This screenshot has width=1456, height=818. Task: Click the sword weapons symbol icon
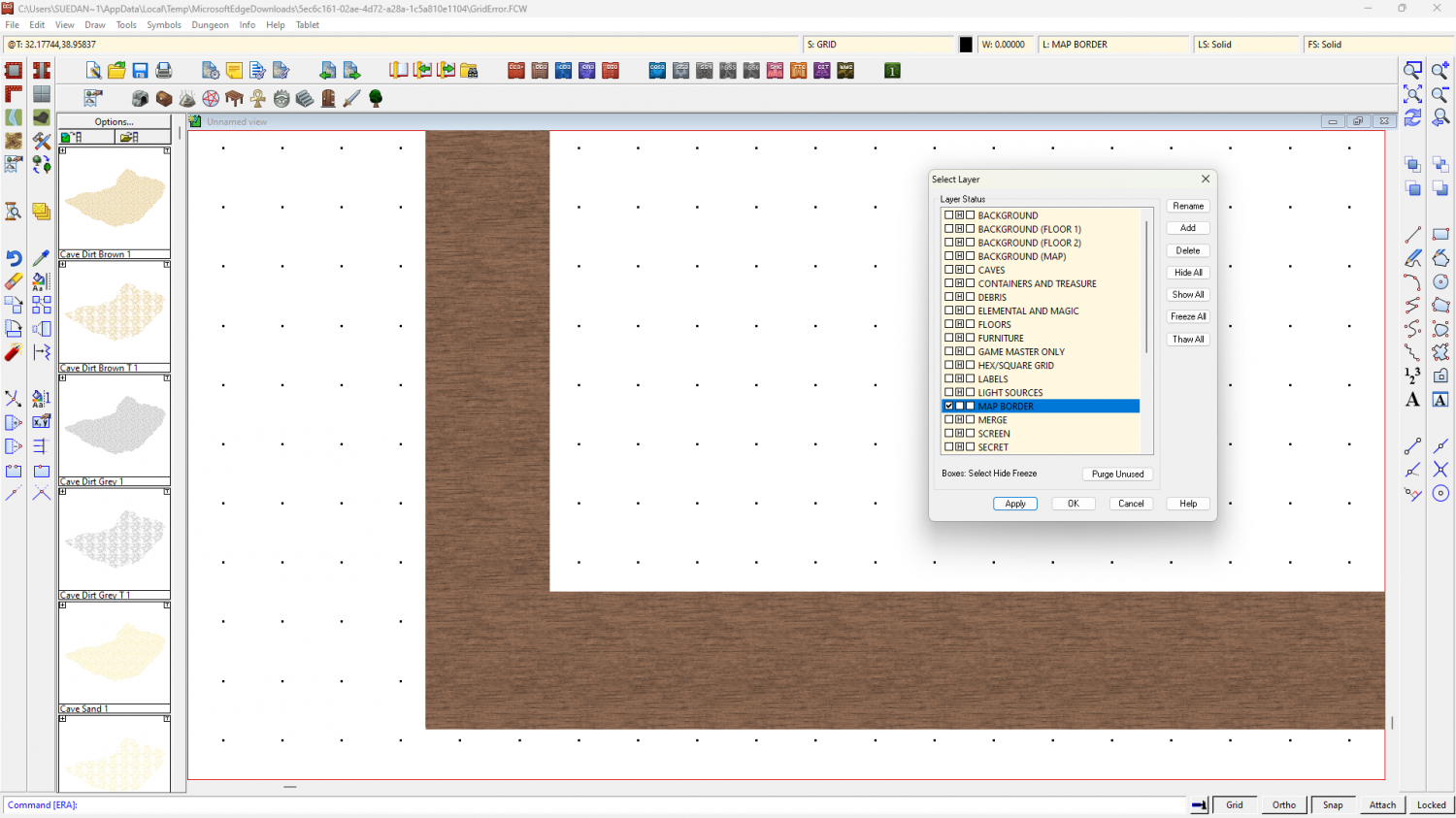click(x=351, y=99)
